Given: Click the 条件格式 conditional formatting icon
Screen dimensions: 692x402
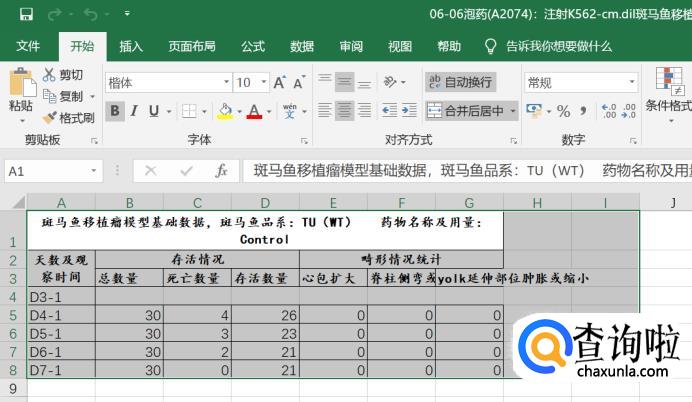Looking at the screenshot, I should tap(669, 82).
